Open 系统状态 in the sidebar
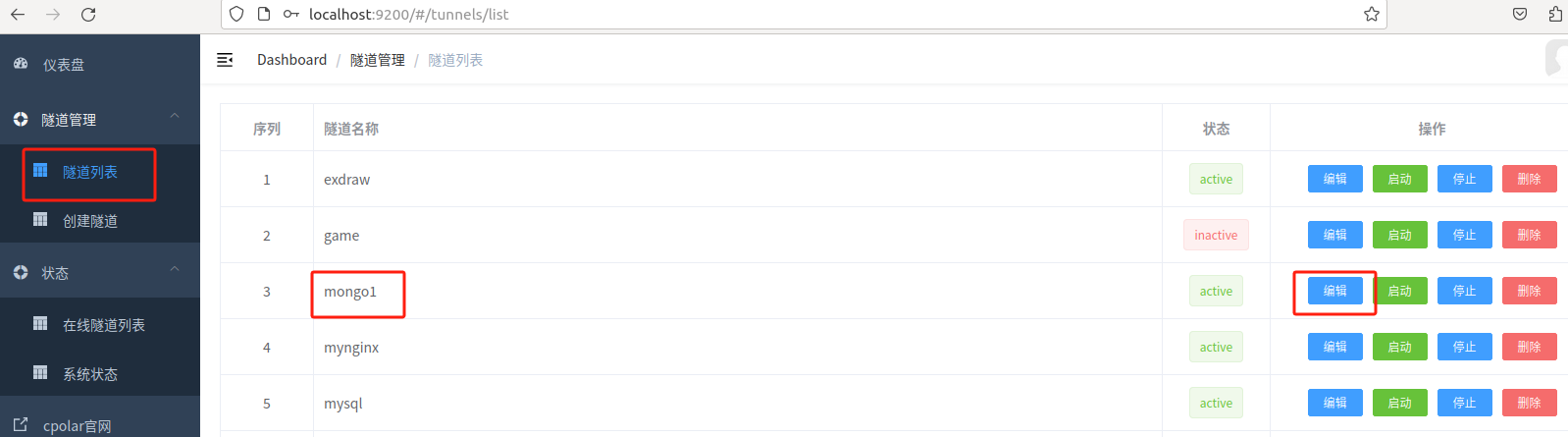Screen dimensions: 1568x437 89,374
